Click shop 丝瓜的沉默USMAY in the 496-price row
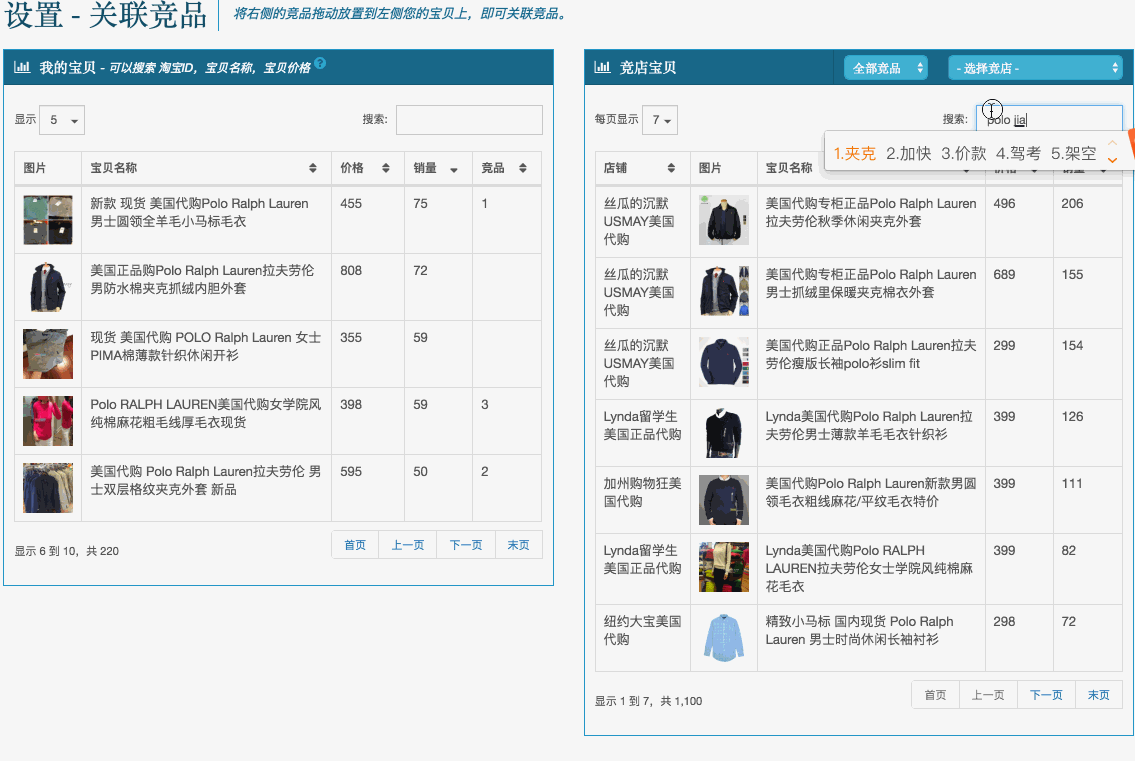 pos(639,222)
